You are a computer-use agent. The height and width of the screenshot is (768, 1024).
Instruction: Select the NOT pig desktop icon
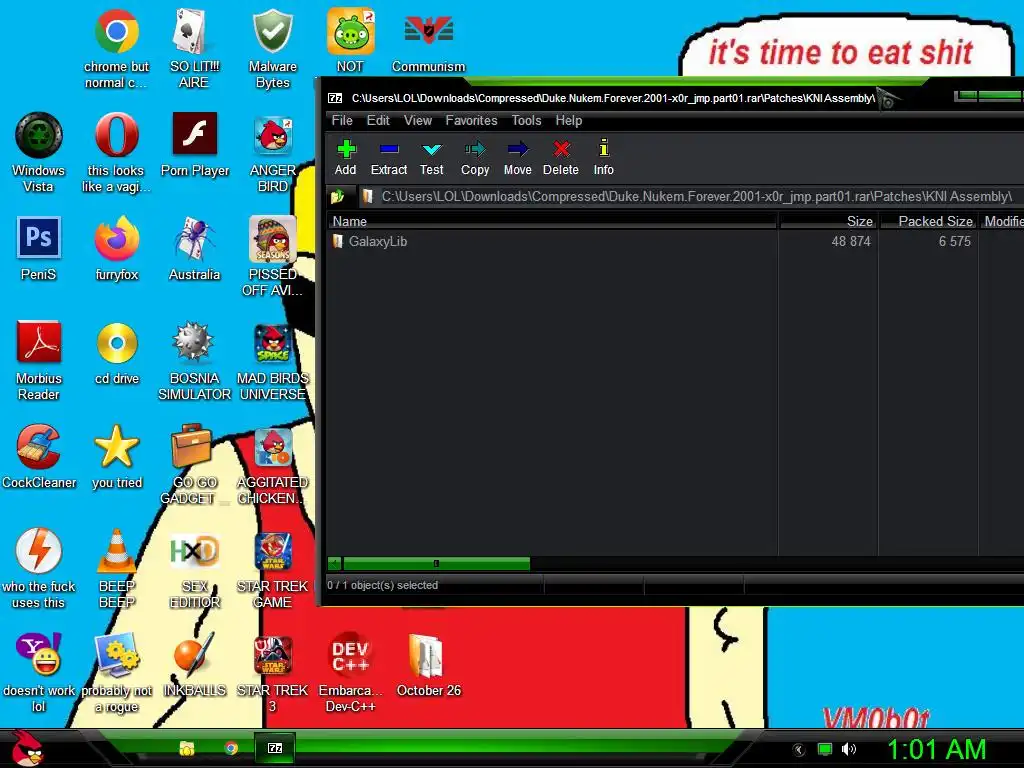[350, 40]
